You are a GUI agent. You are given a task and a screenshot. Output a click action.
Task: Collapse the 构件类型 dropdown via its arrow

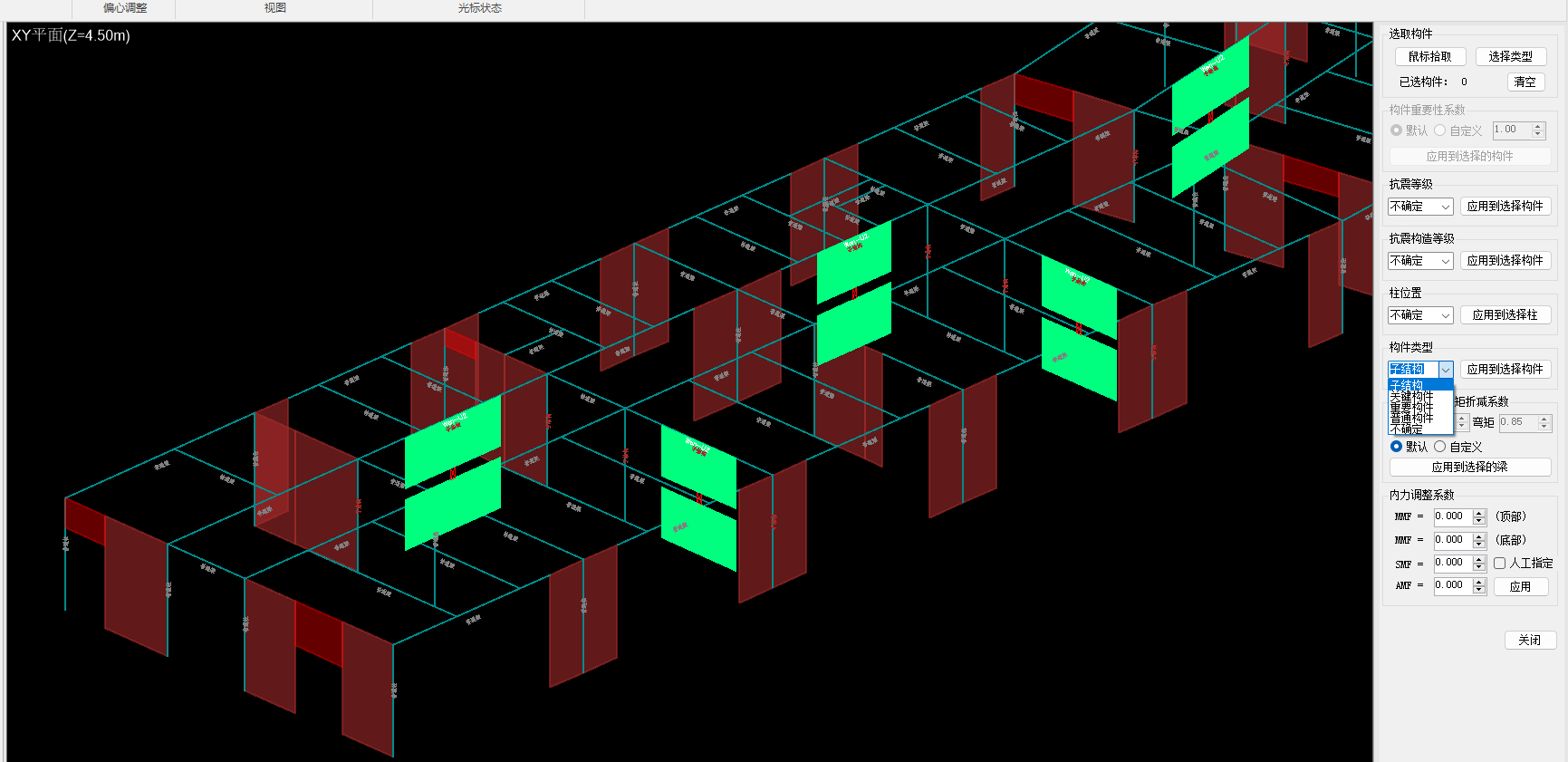[1446, 370]
